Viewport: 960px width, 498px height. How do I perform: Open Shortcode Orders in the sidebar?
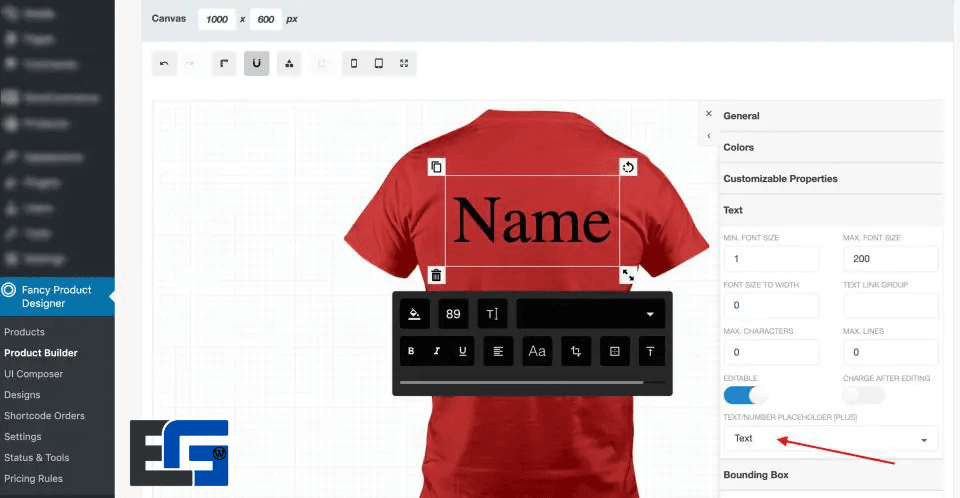coord(44,416)
